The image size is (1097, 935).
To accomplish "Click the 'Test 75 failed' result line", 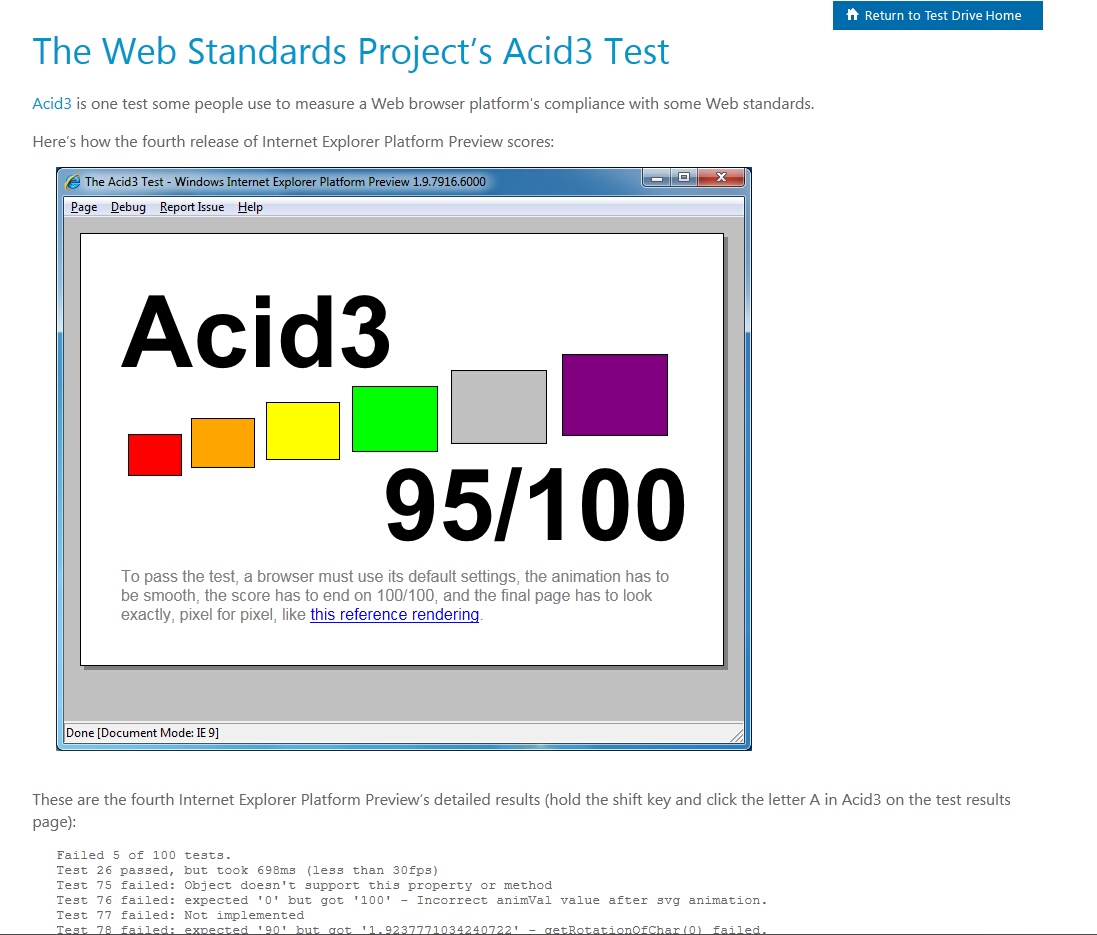I will pos(304,885).
